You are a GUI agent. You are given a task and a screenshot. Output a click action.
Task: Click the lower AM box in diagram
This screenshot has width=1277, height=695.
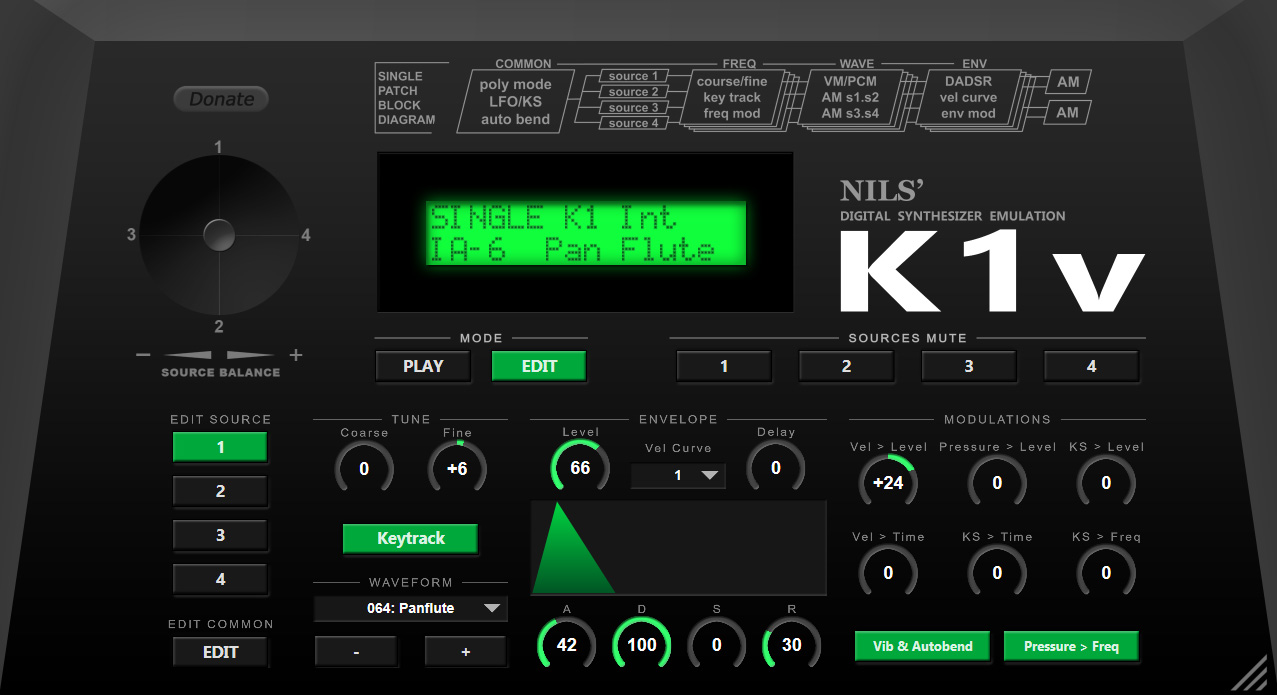click(x=1068, y=113)
